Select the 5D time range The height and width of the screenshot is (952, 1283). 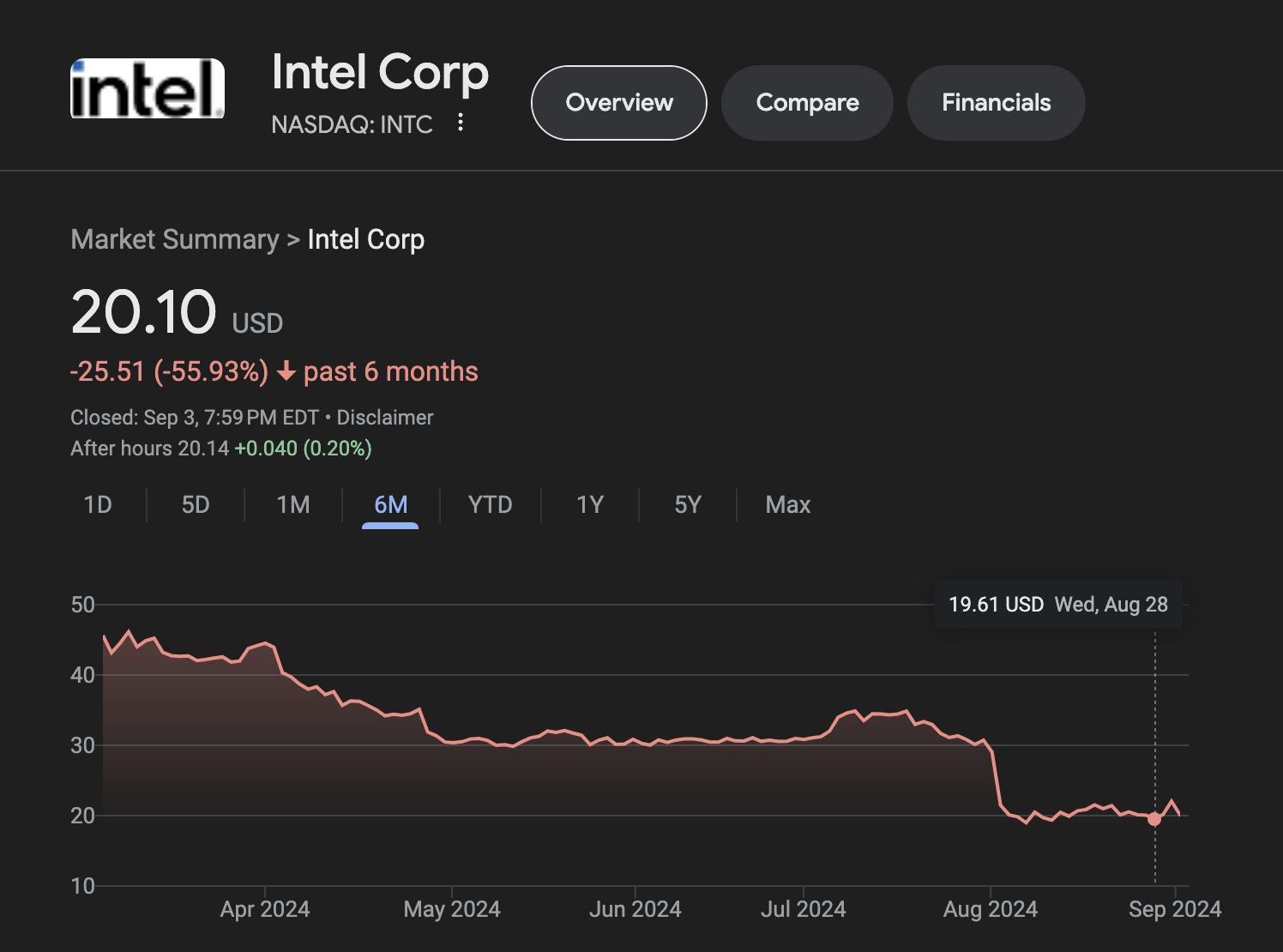tap(196, 504)
